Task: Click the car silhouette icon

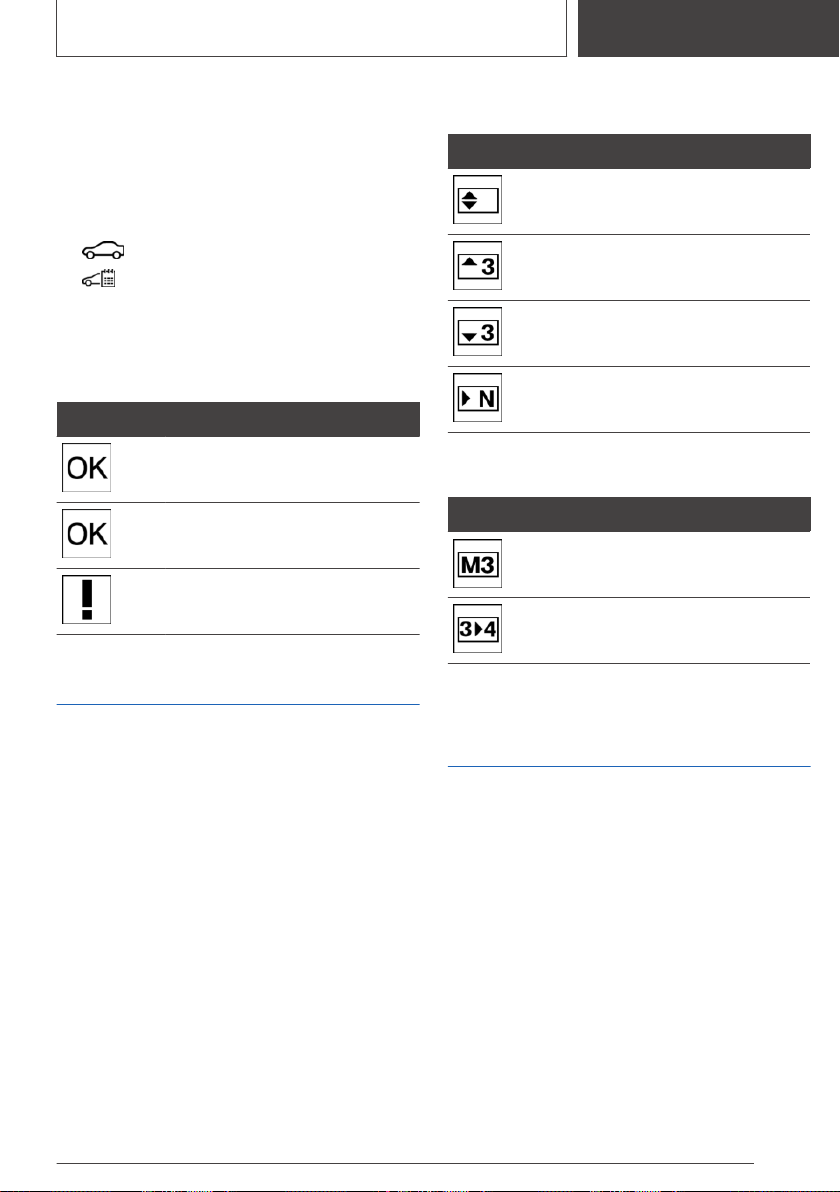Action: [x=103, y=250]
